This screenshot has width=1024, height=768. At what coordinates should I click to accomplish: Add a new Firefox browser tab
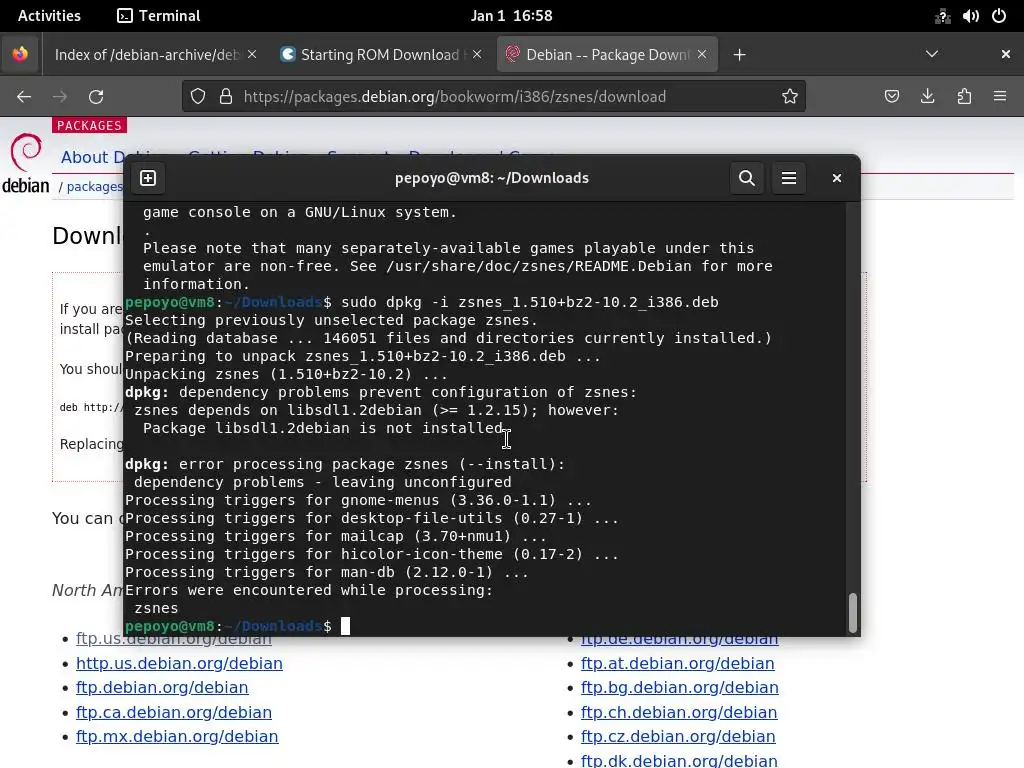[x=739, y=55]
